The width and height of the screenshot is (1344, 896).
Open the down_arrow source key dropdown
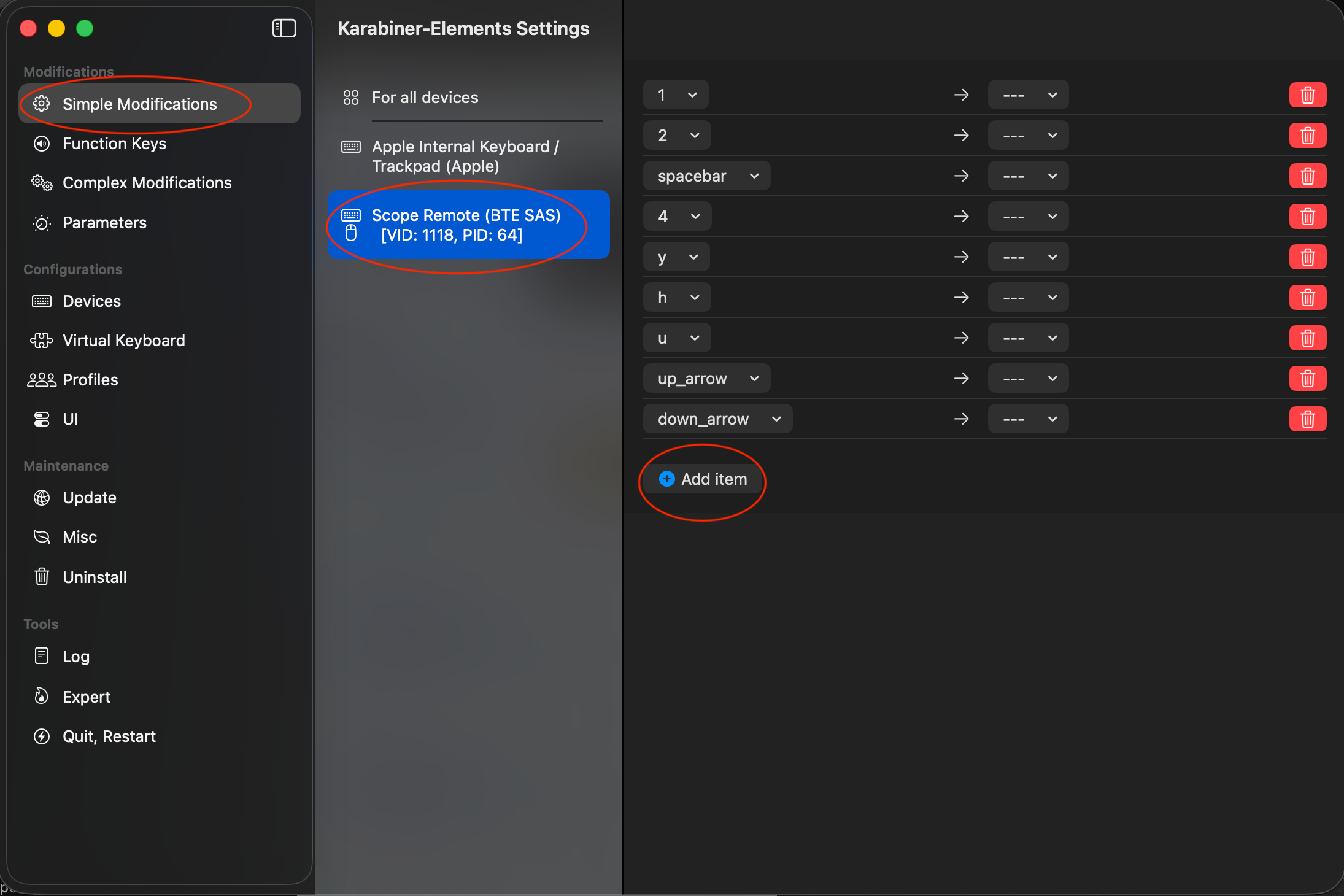click(717, 419)
